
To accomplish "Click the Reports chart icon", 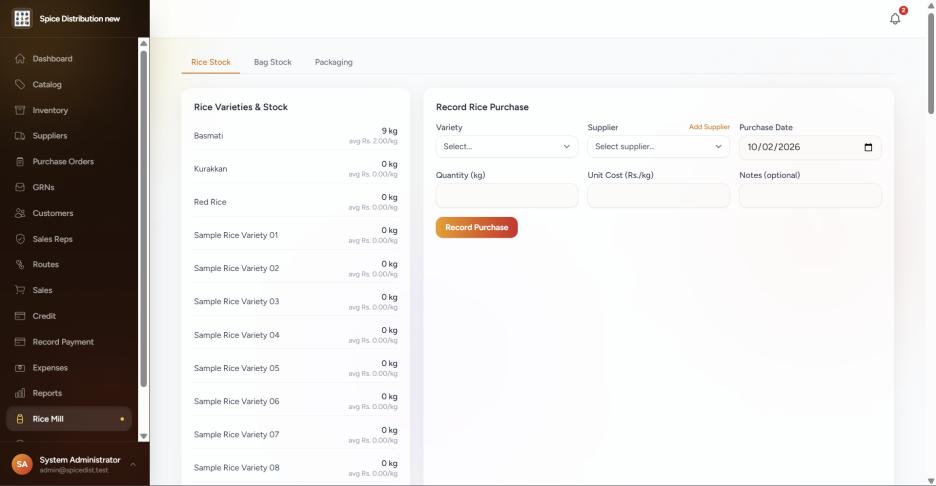I will coord(20,393).
